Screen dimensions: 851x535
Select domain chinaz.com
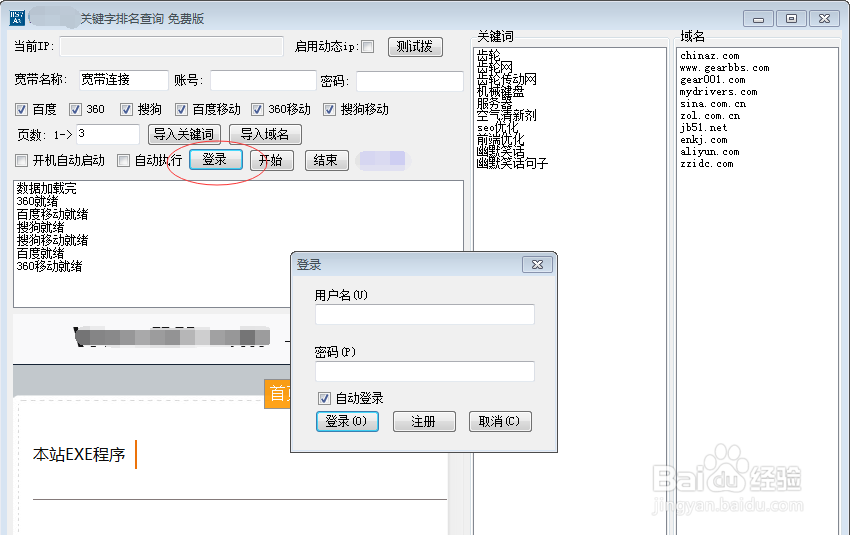[710, 56]
